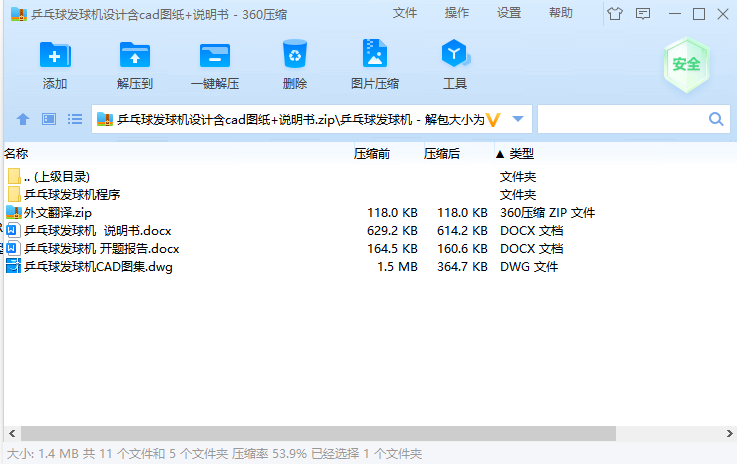Screen dimensions: 737x464
Task: Switch to the icon view mode button
Action: coord(49,119)
